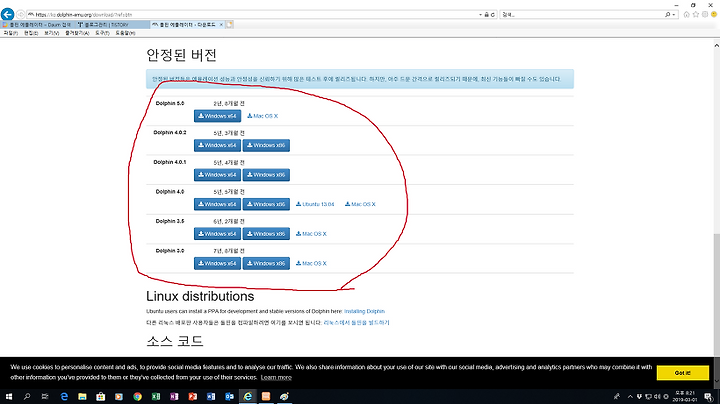Open Microsoft Edge from taskbar
The width and height of the screenshot is (720, 404).
[64, 396]
